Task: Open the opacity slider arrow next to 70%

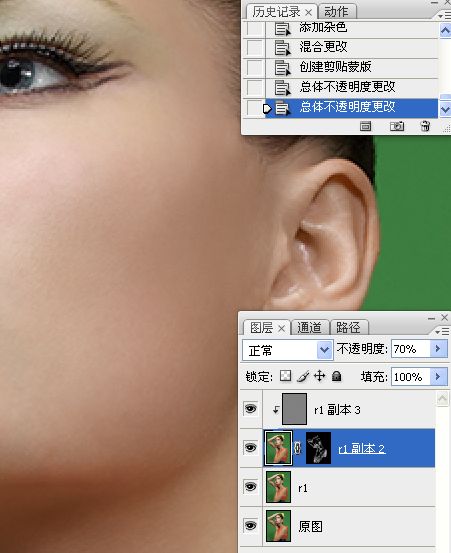Action: point(438,349)
